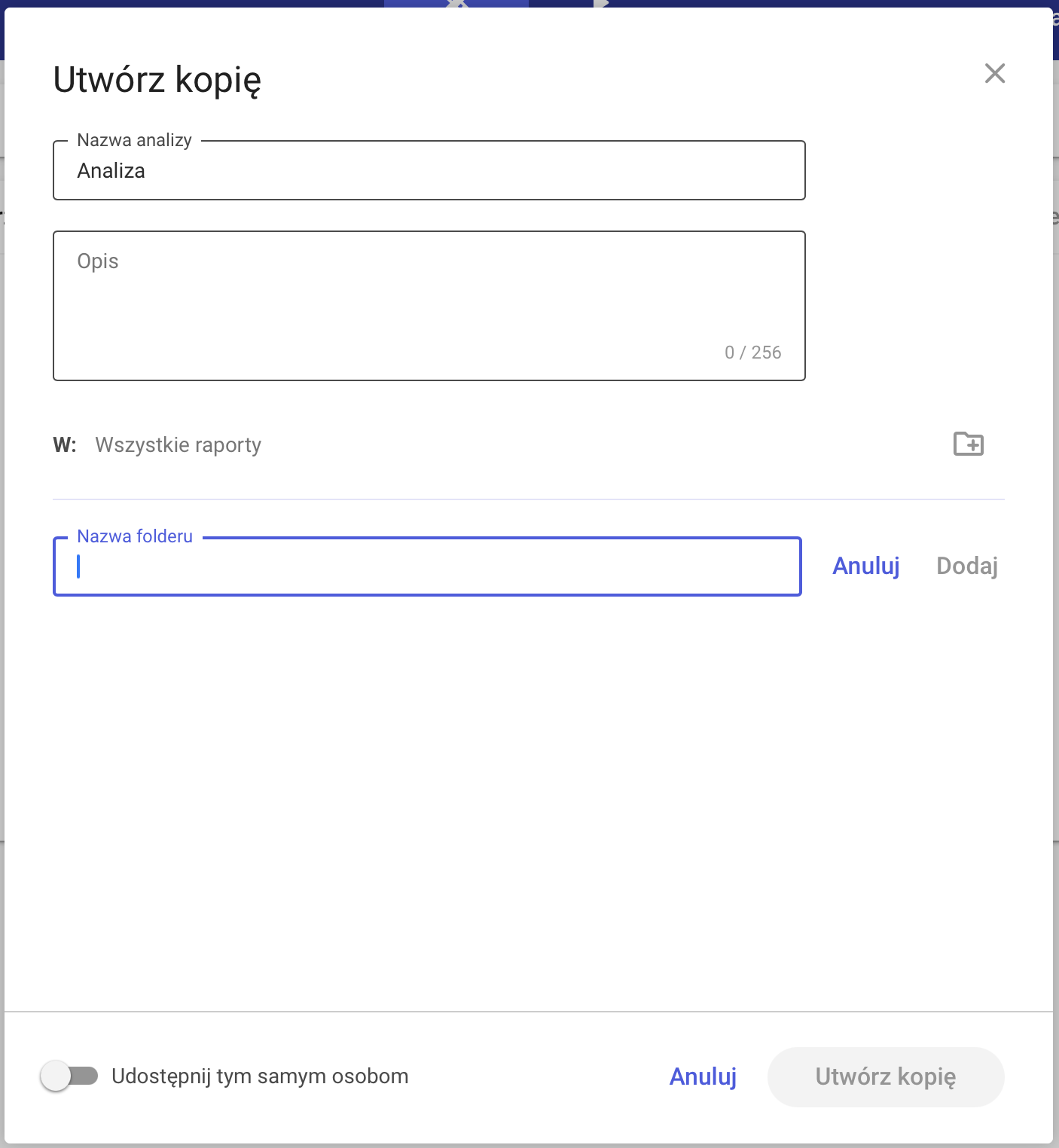This screenshot has height=1148, width=1059.
Task: Click the Udostępnij tym samym osobom label
Action: click(x=260, y=1076)
